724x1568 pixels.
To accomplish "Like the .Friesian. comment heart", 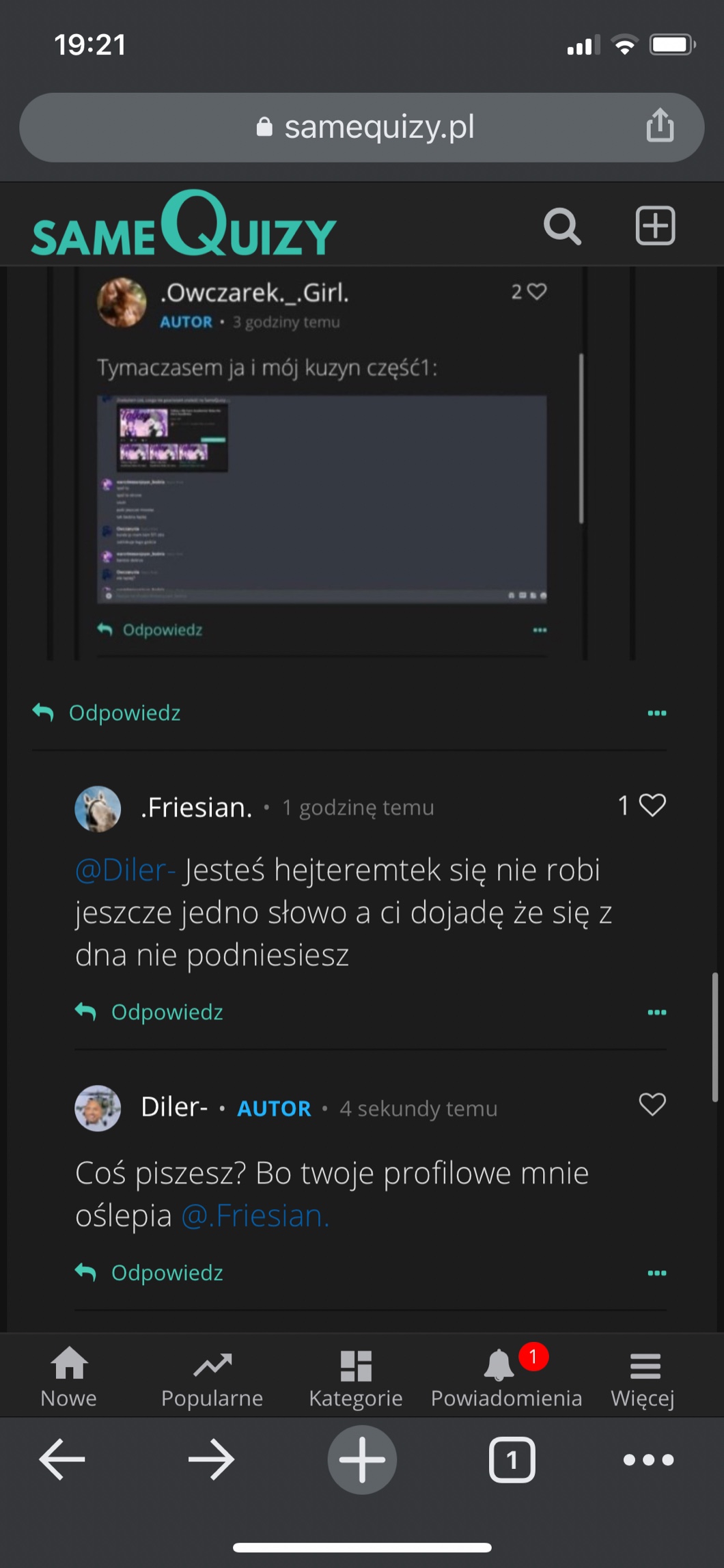I will [x=652, y=805].
